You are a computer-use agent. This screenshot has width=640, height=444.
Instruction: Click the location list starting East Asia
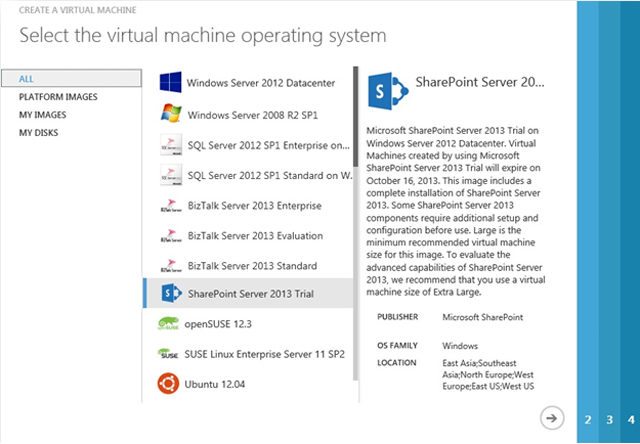[x=488, y=375]
